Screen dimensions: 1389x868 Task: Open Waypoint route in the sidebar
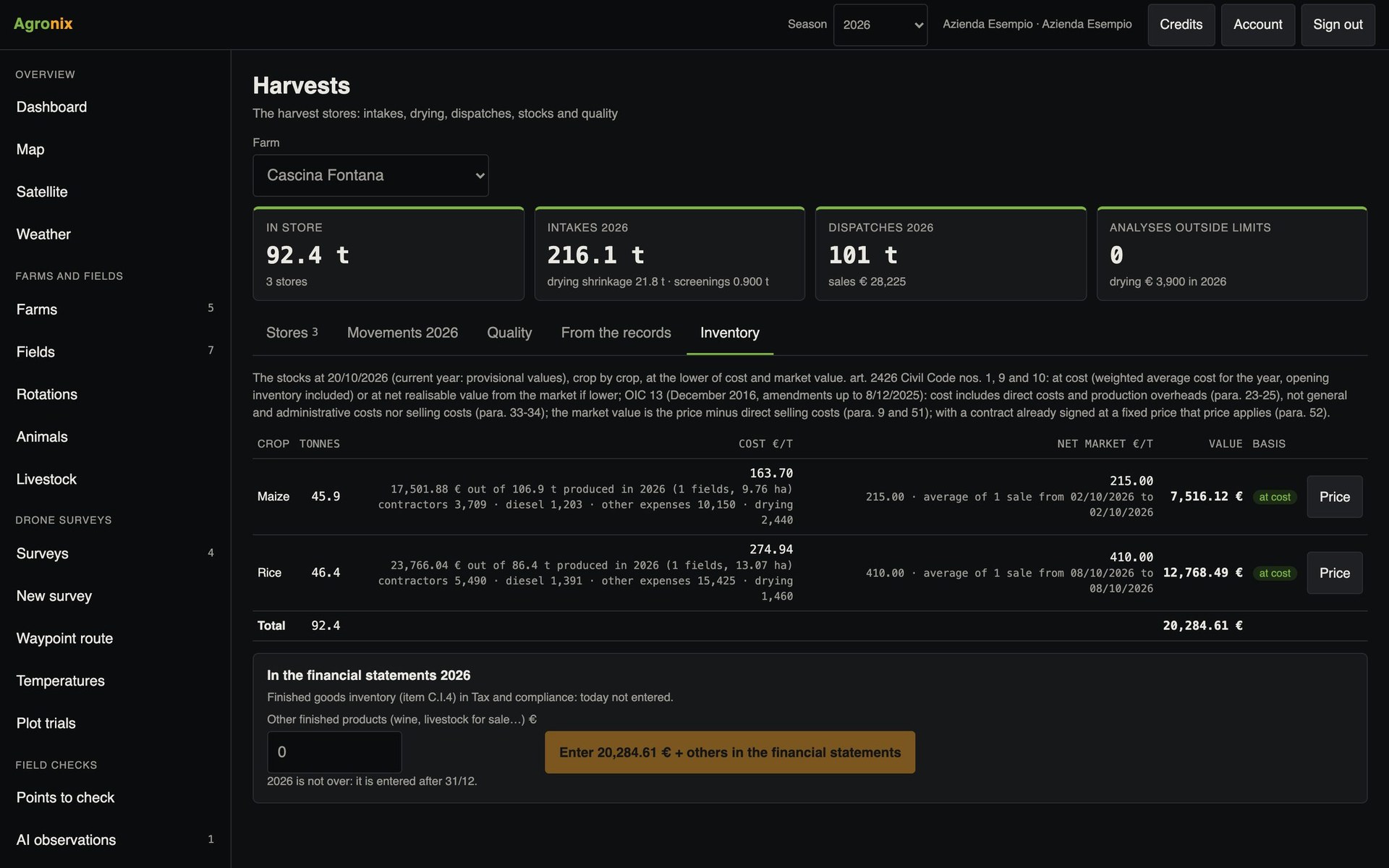(x=115, y=639)
